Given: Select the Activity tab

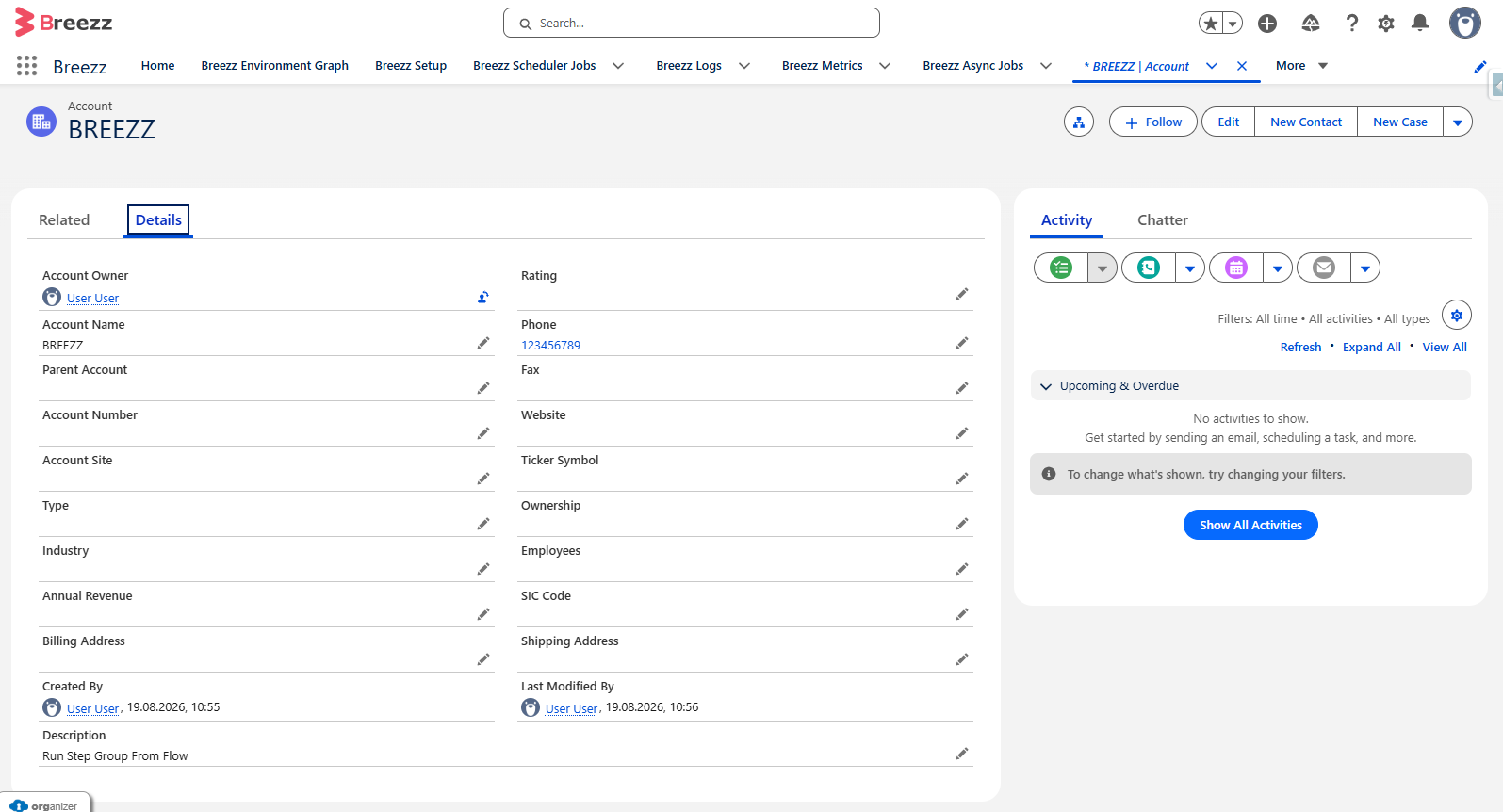Looking at the screenshot, I should [x=1067, y=220].
